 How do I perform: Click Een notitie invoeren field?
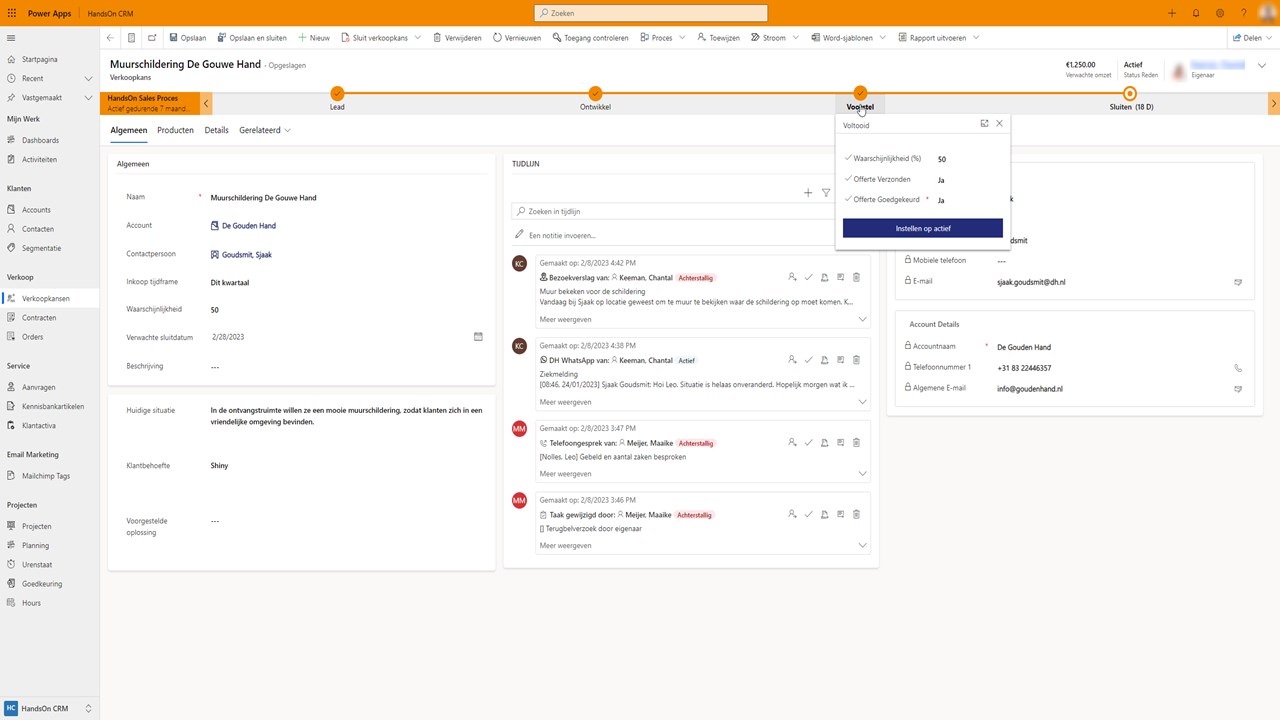[674, 235]
